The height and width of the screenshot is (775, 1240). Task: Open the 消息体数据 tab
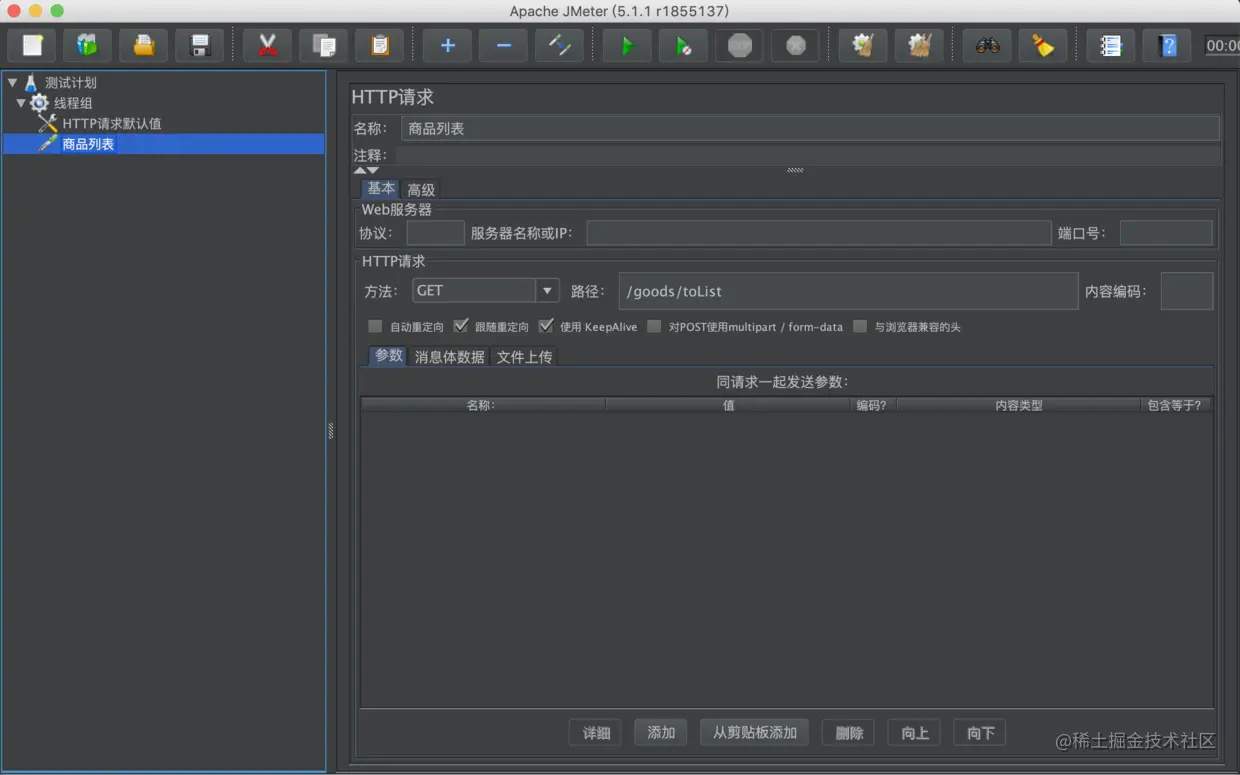(450, 357)
